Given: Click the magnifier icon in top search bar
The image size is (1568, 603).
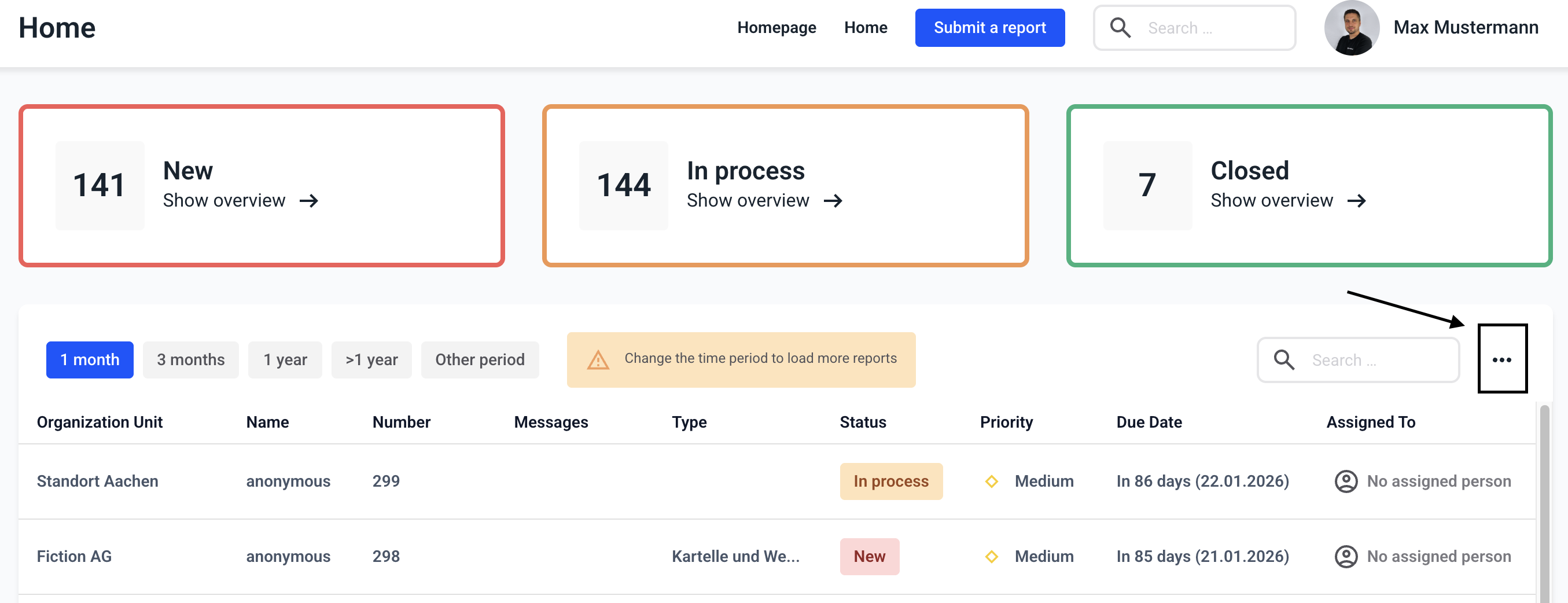Looking at the screenshot, I should [1120, 28].
